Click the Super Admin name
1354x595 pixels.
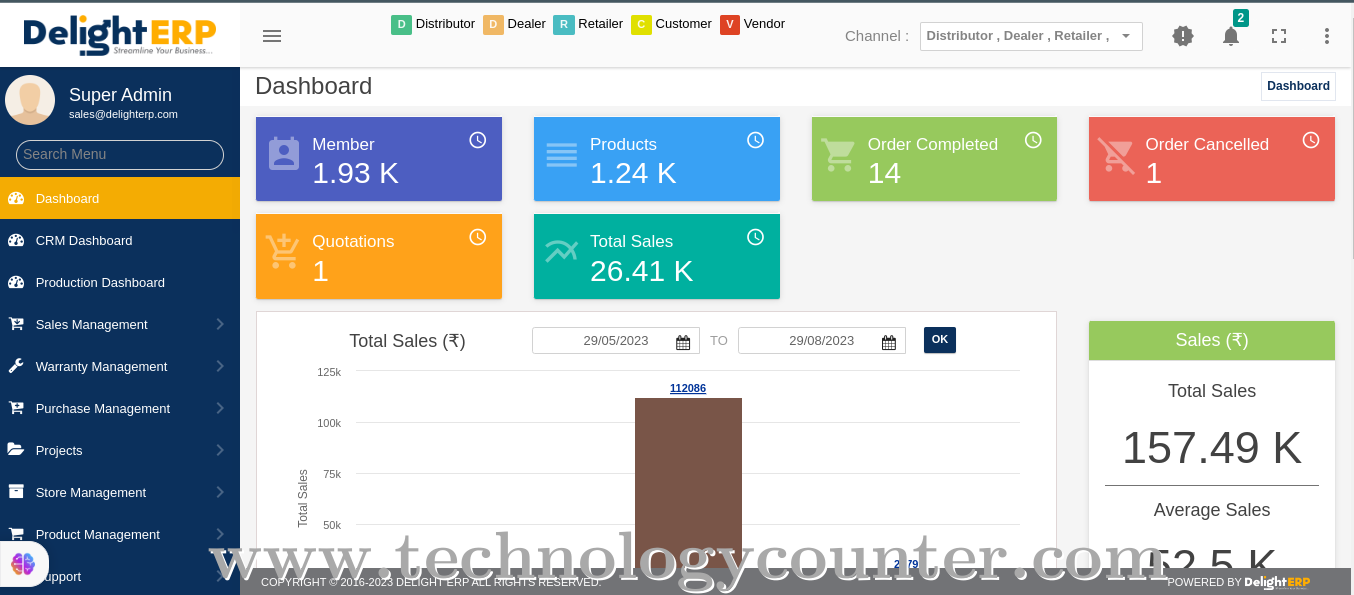120,95
